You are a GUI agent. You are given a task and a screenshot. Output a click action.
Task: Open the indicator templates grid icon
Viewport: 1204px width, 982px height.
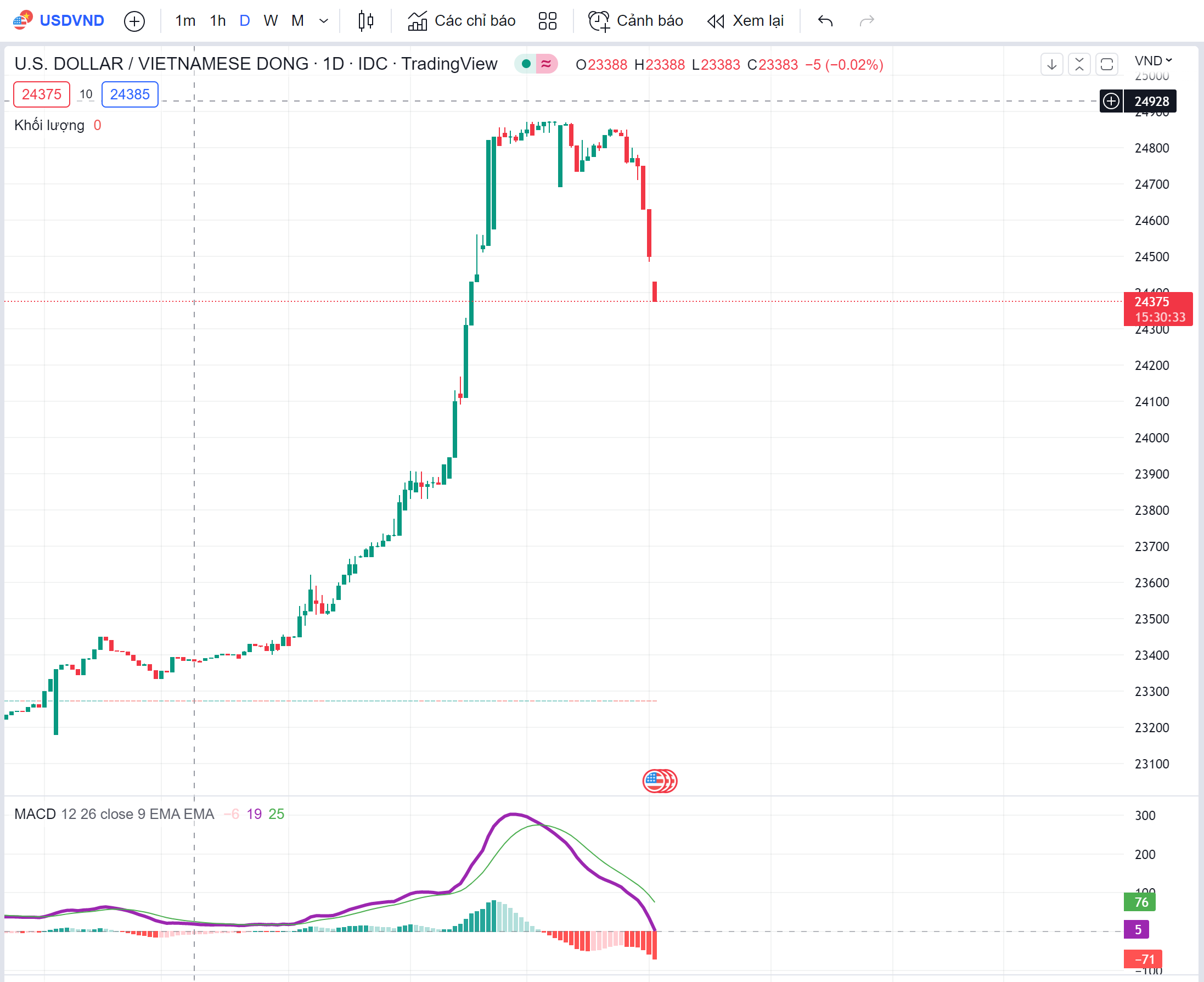547,21
